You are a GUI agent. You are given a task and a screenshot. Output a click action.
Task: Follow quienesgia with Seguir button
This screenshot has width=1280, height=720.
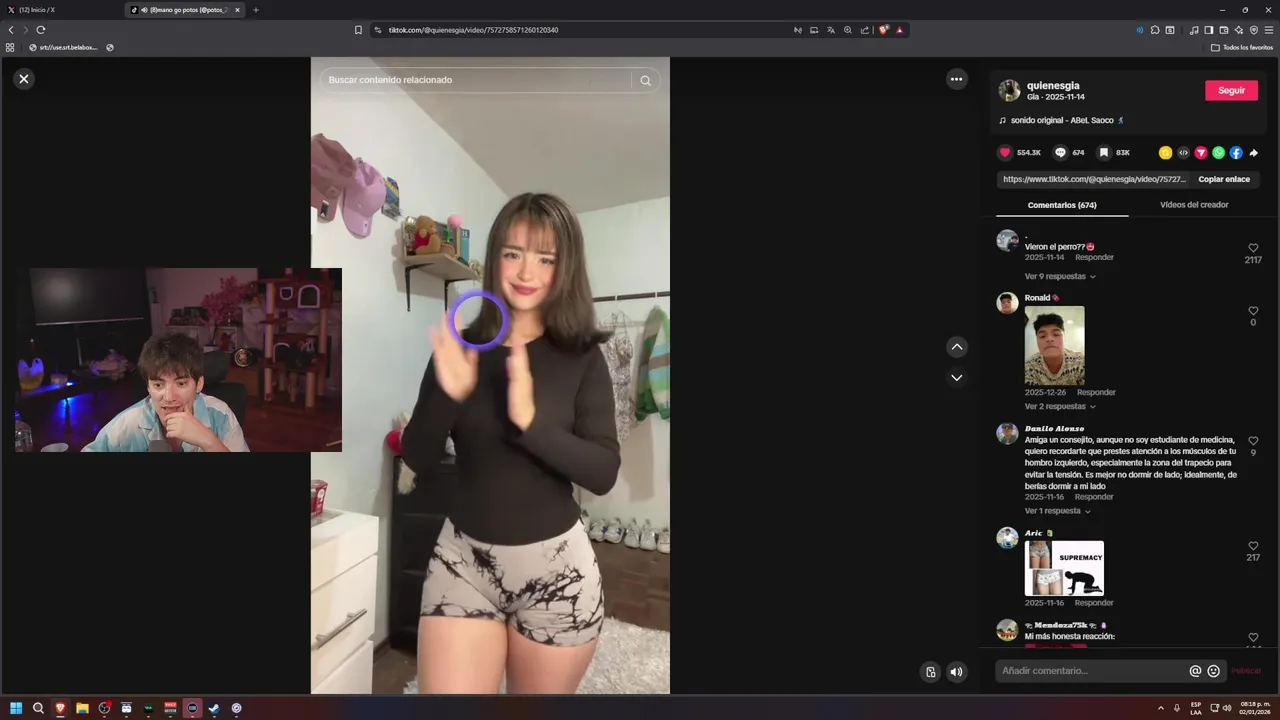(x=1231, y=90)
